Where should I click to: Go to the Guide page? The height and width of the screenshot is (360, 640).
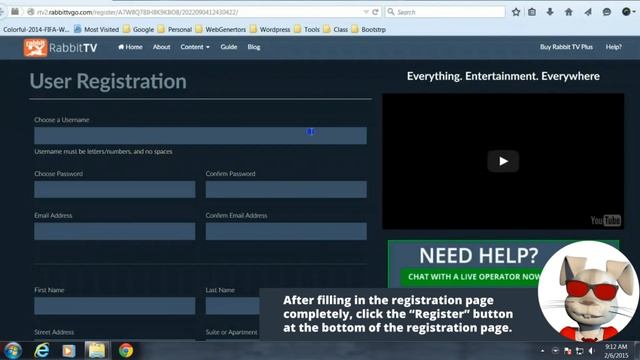(229, 47)
